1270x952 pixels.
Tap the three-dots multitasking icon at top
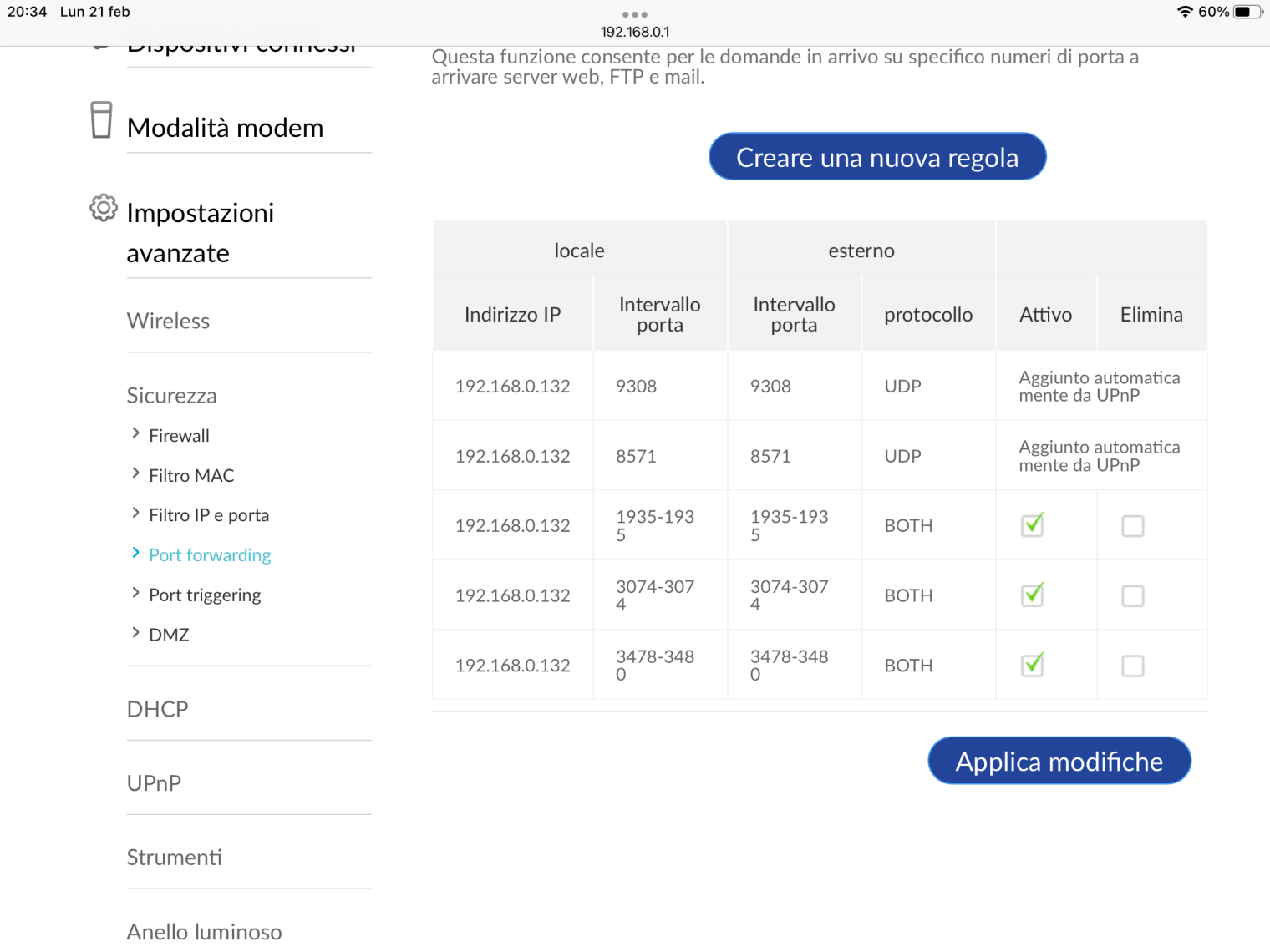coord(634,14)
